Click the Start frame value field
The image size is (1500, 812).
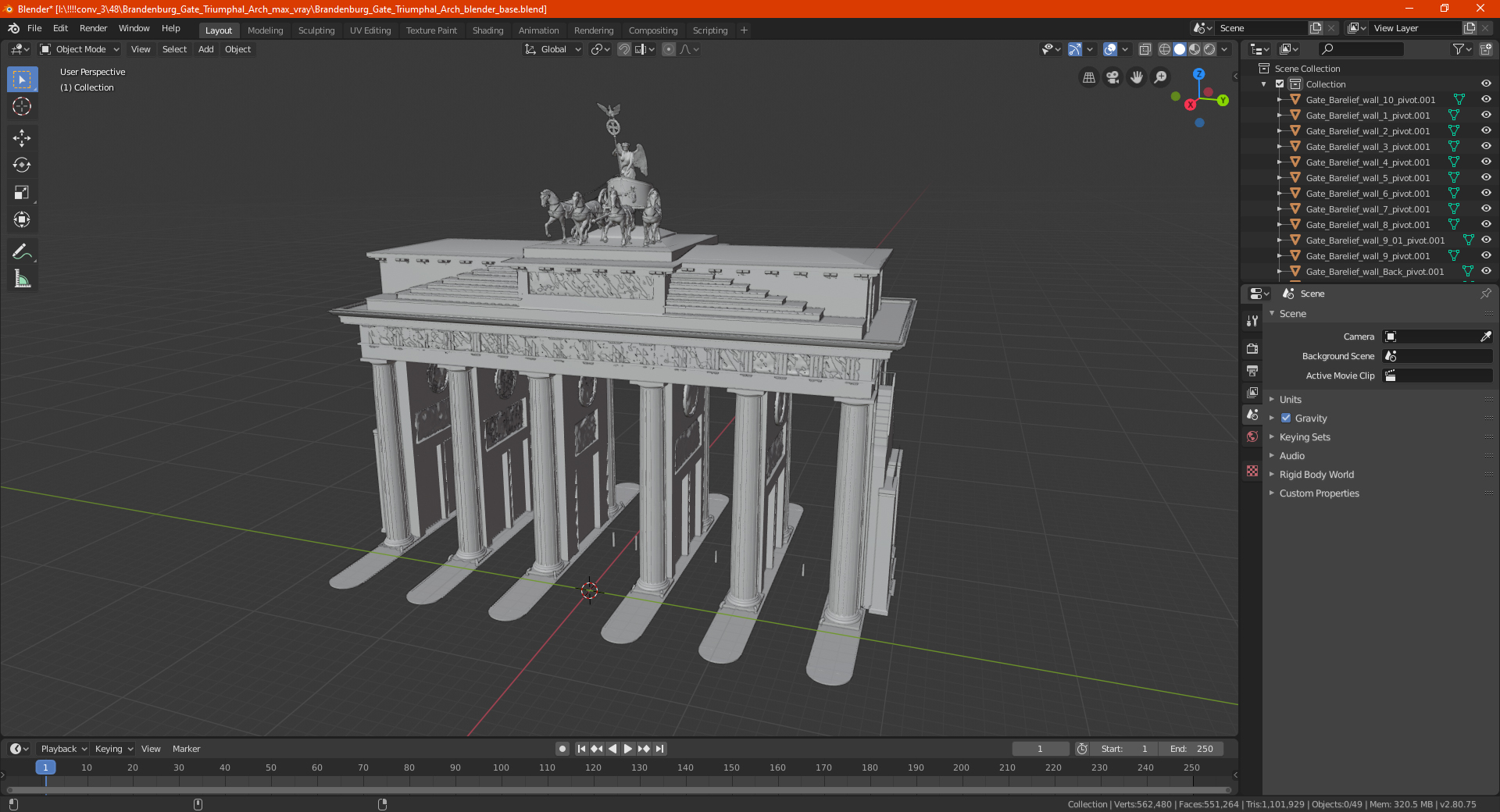point(1124,749)
